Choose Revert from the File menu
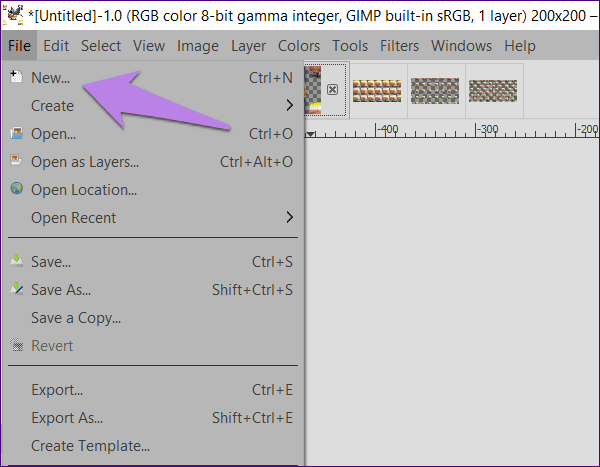 pos(152,346)
